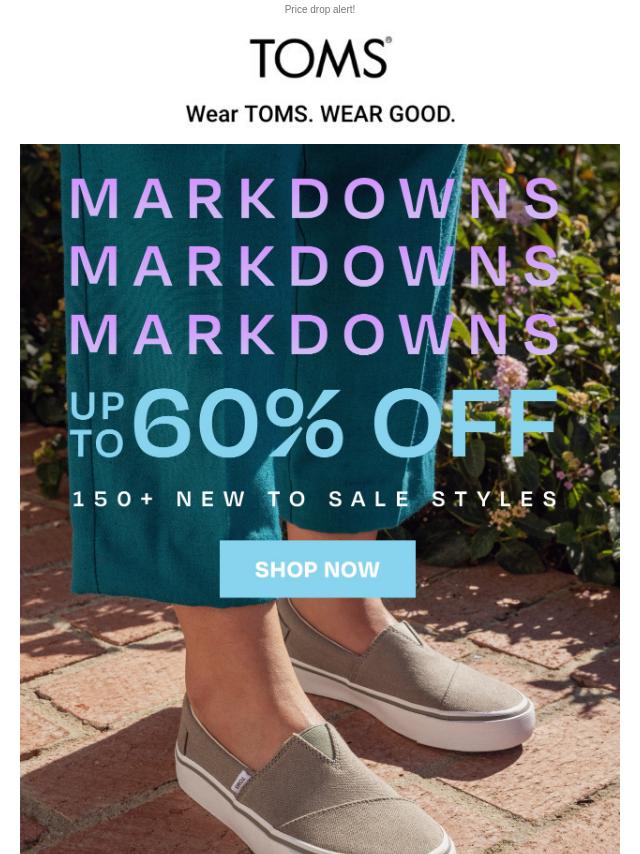Click the TOMS logo at the top

coord(320,58)
